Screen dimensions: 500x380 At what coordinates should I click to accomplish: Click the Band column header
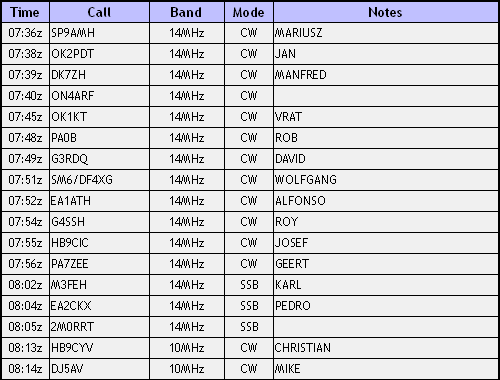[187, 12]
